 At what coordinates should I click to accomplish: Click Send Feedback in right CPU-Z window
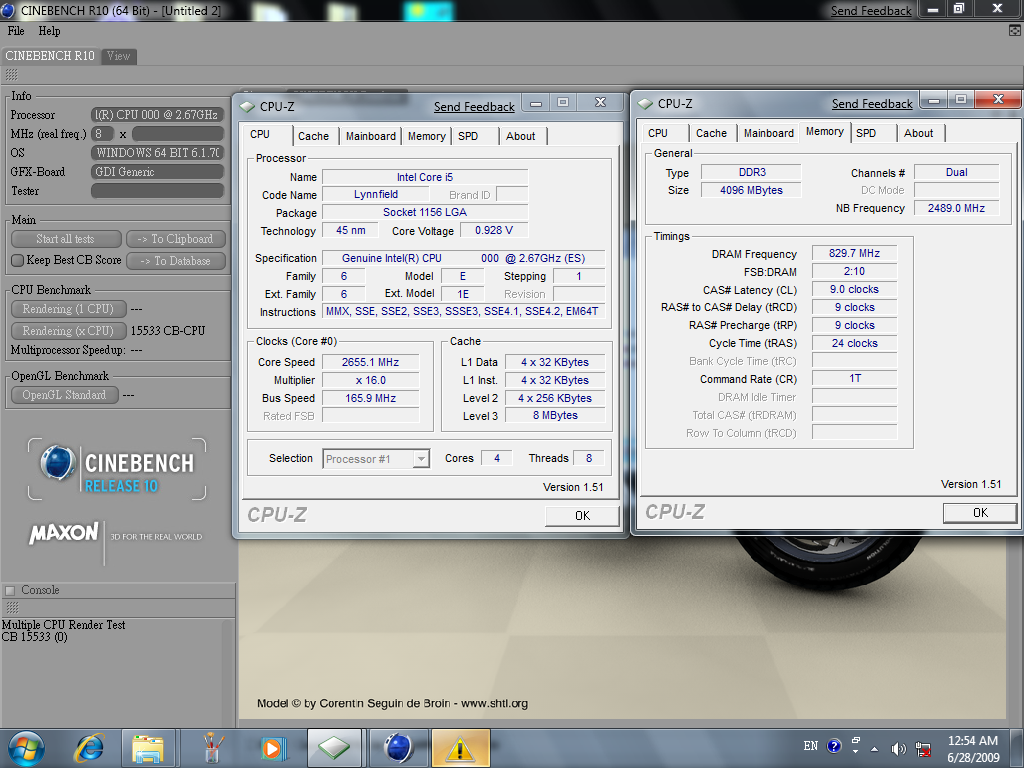(872, 104)
